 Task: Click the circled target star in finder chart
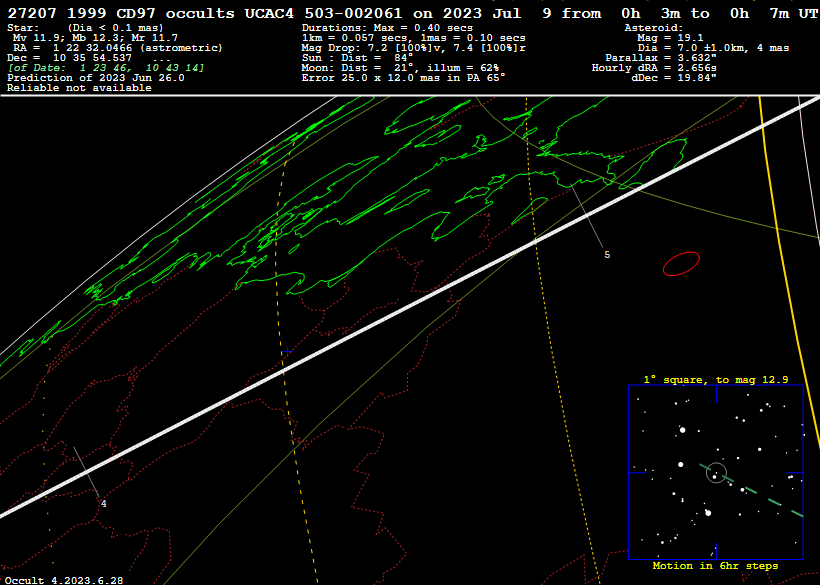click(716, 473)
